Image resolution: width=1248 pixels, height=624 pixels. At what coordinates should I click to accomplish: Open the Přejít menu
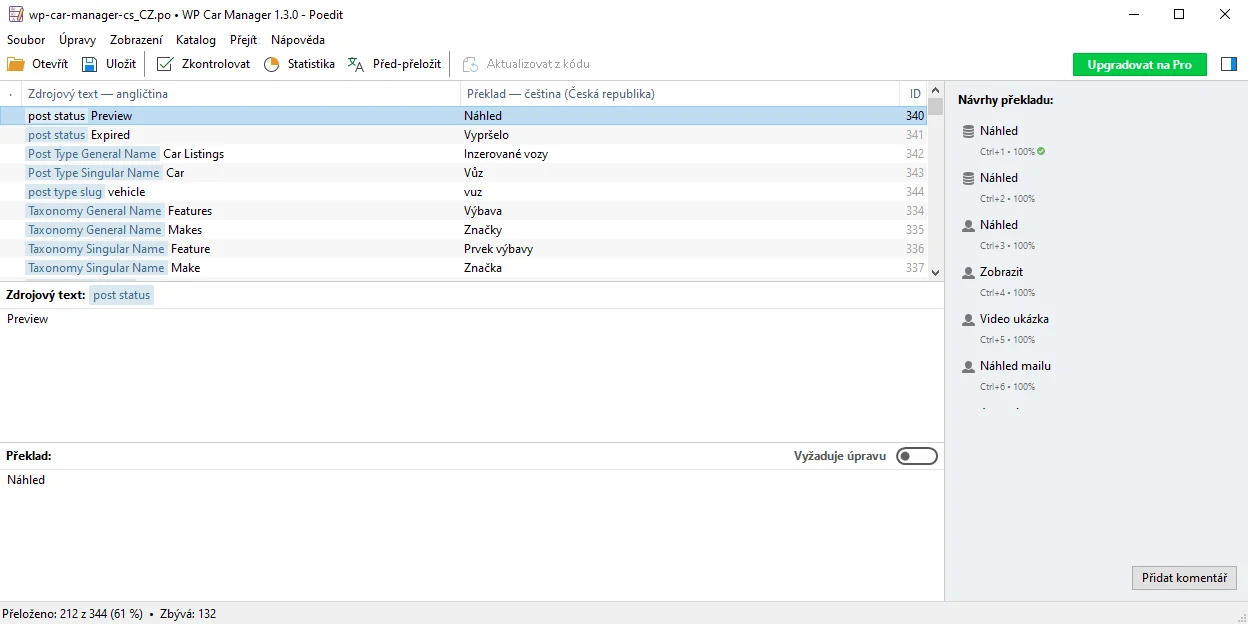click(x=243, y=40)
